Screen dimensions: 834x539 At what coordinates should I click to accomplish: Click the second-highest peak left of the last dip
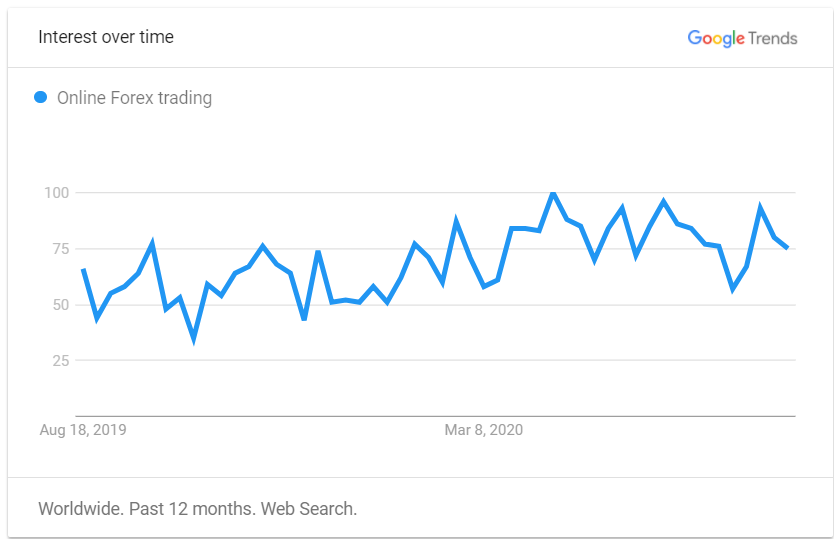tap(663, 202)
